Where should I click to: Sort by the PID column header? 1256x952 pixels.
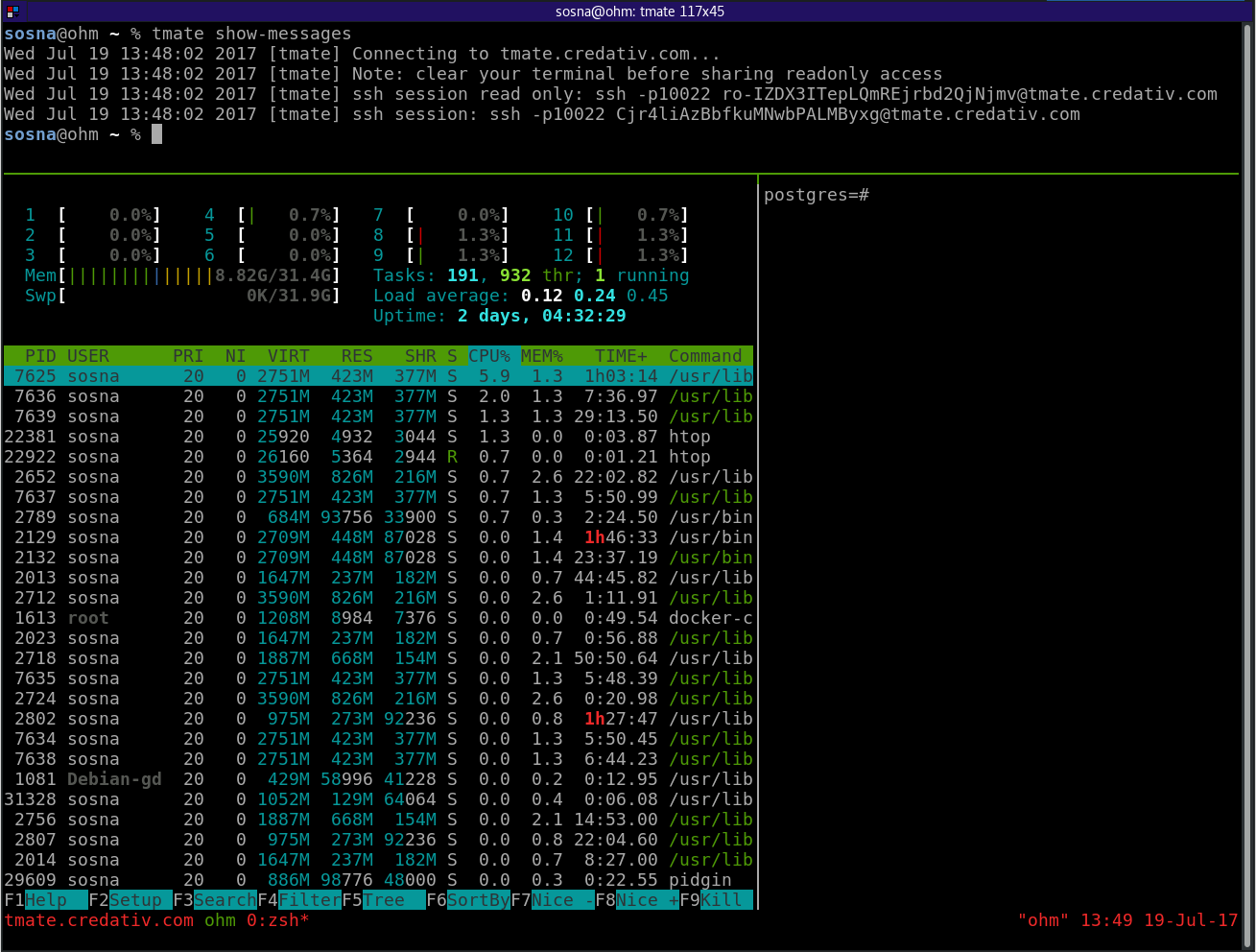coord(40,355)
